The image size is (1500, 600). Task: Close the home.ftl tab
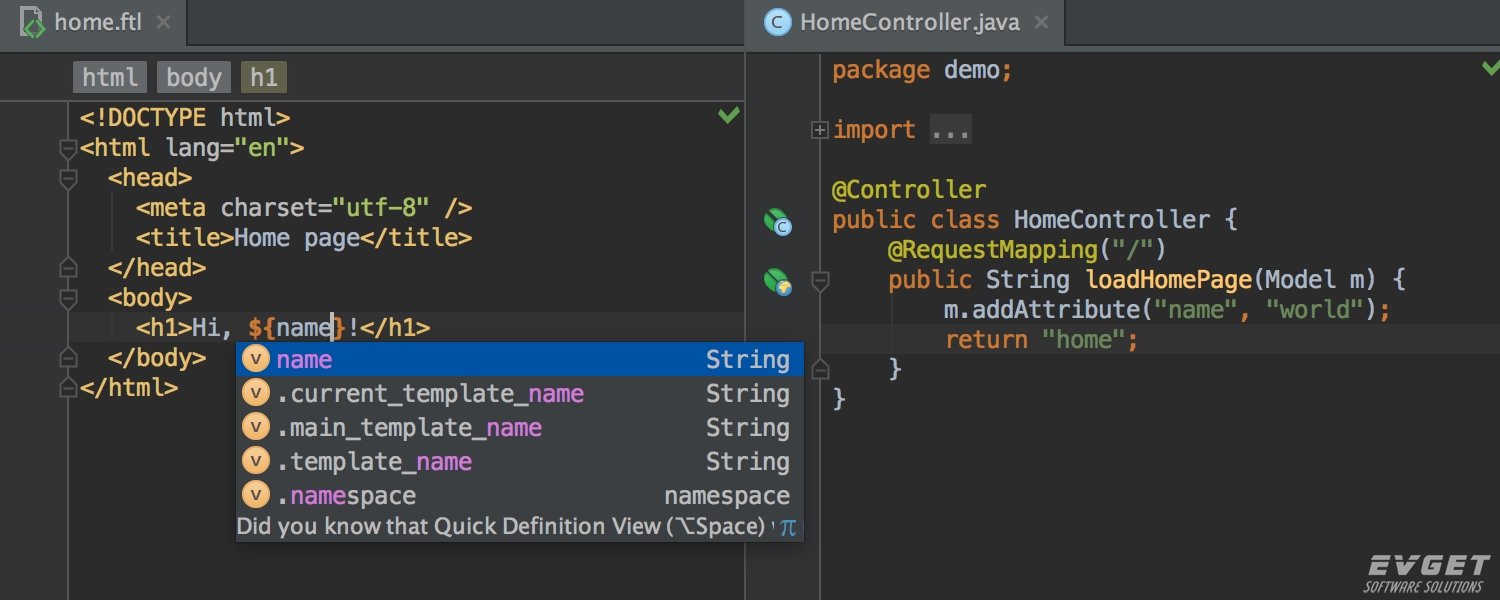click(x=164, y=22)
